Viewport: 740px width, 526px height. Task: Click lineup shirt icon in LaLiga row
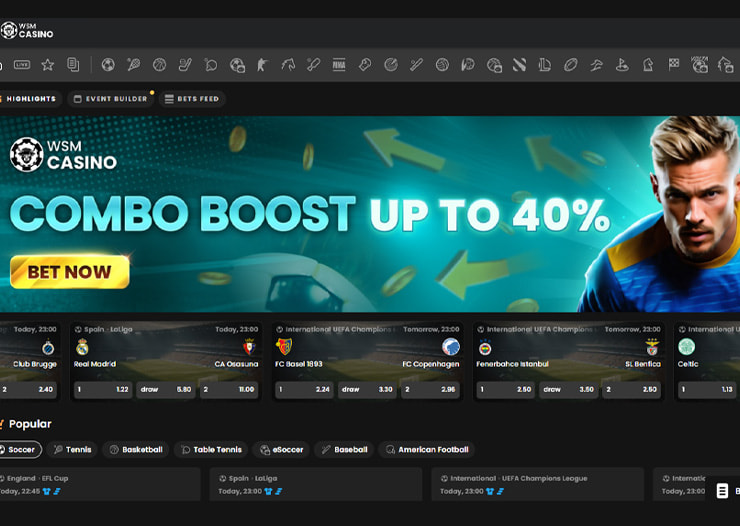click(x=268, y=492)
